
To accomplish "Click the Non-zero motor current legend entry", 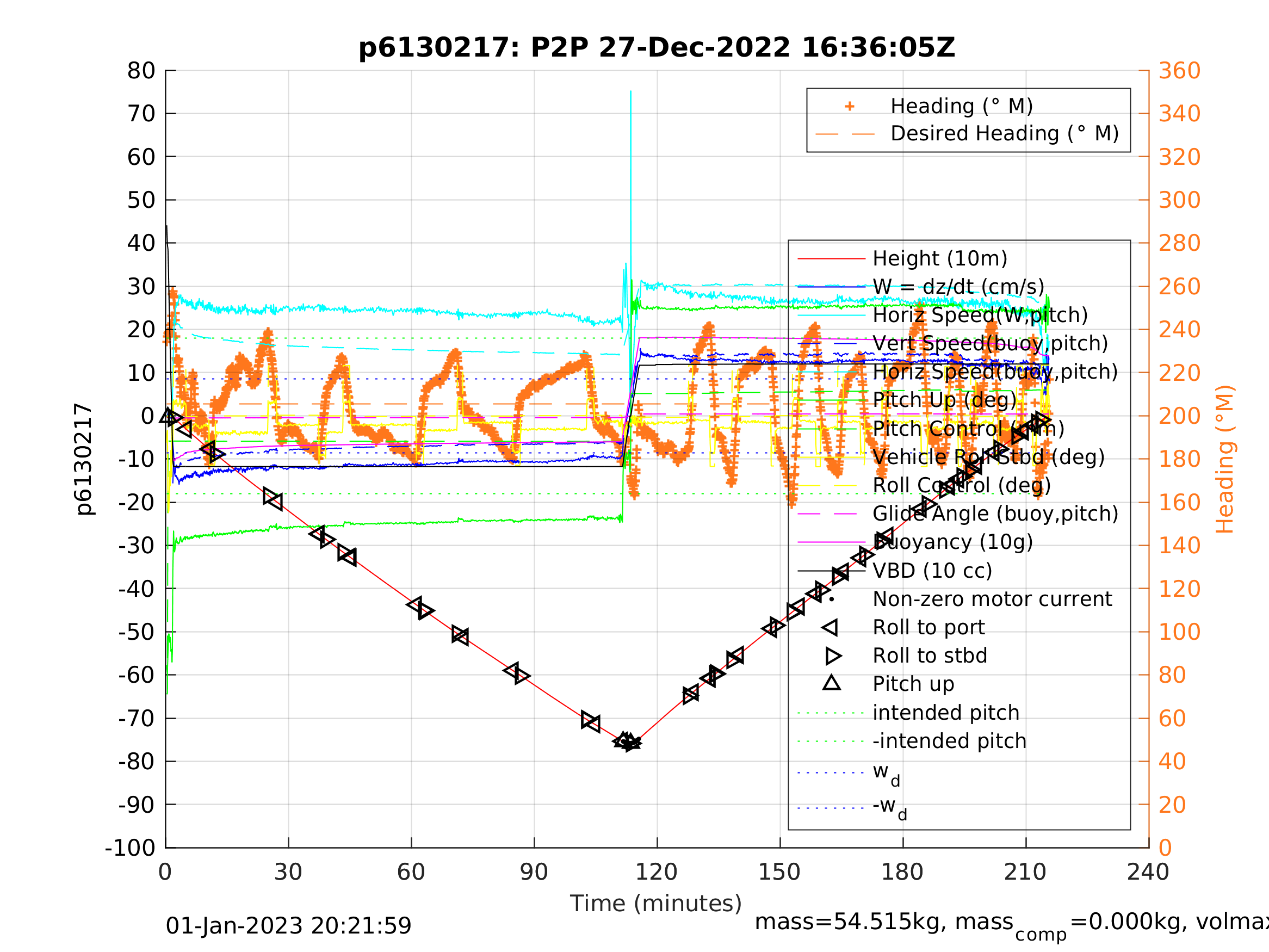I will (992, 599).
